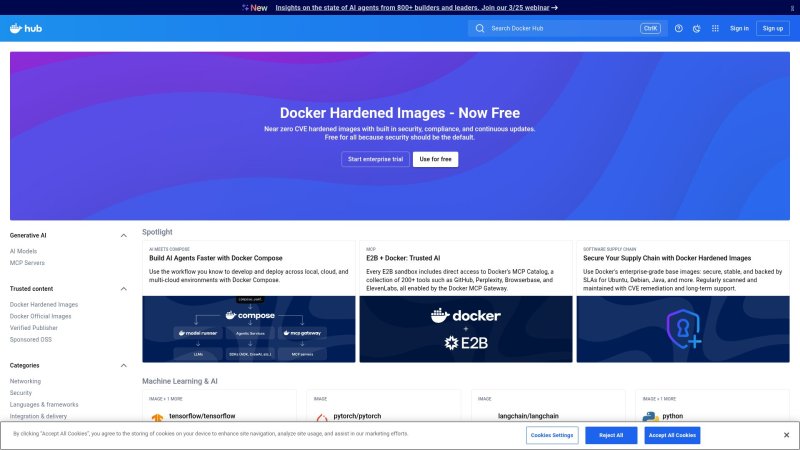Viewport: 800px width, 450px height.
Task: Open AI Models filter
Action: click(23, 251)
